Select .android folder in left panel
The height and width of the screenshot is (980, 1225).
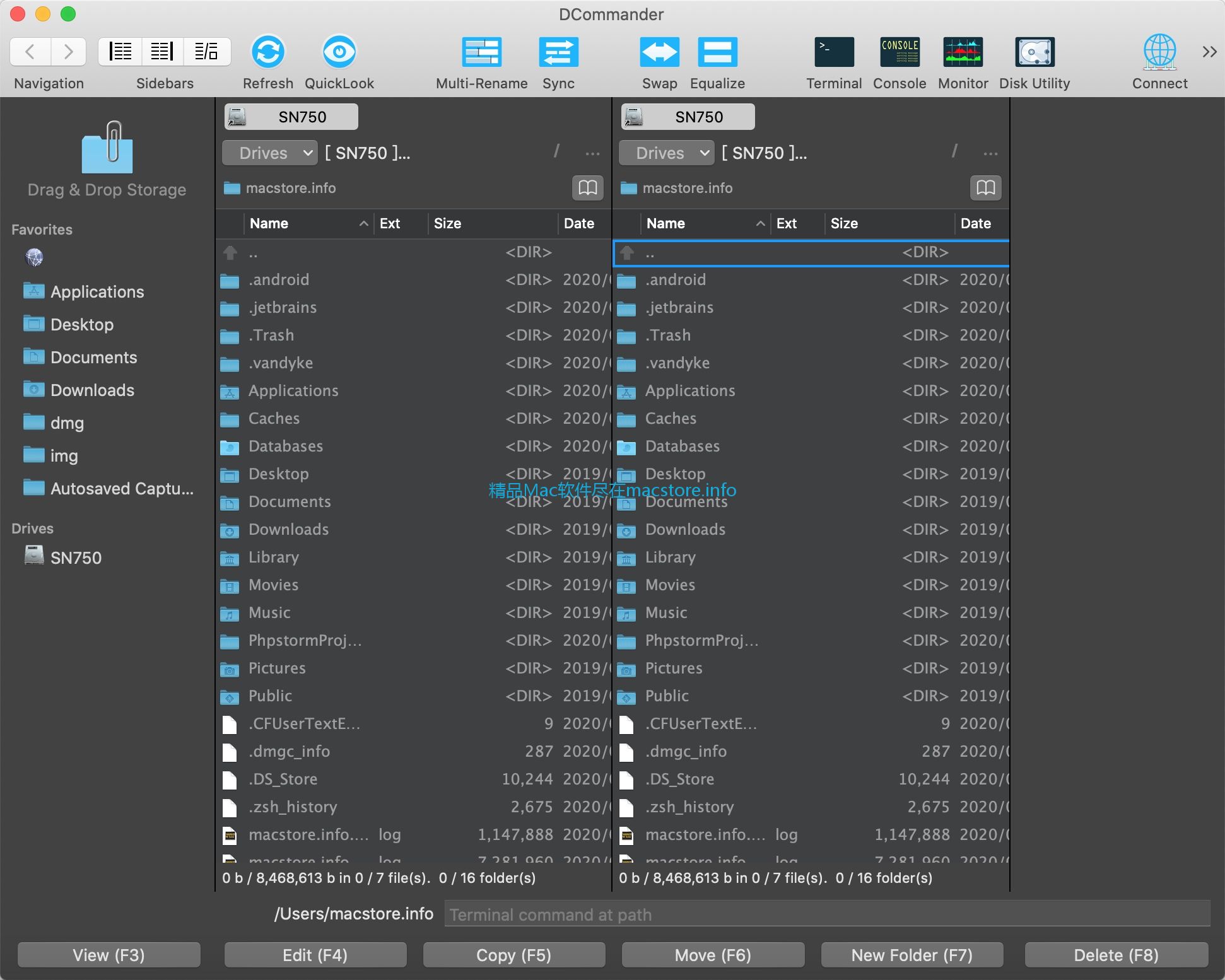414,279
